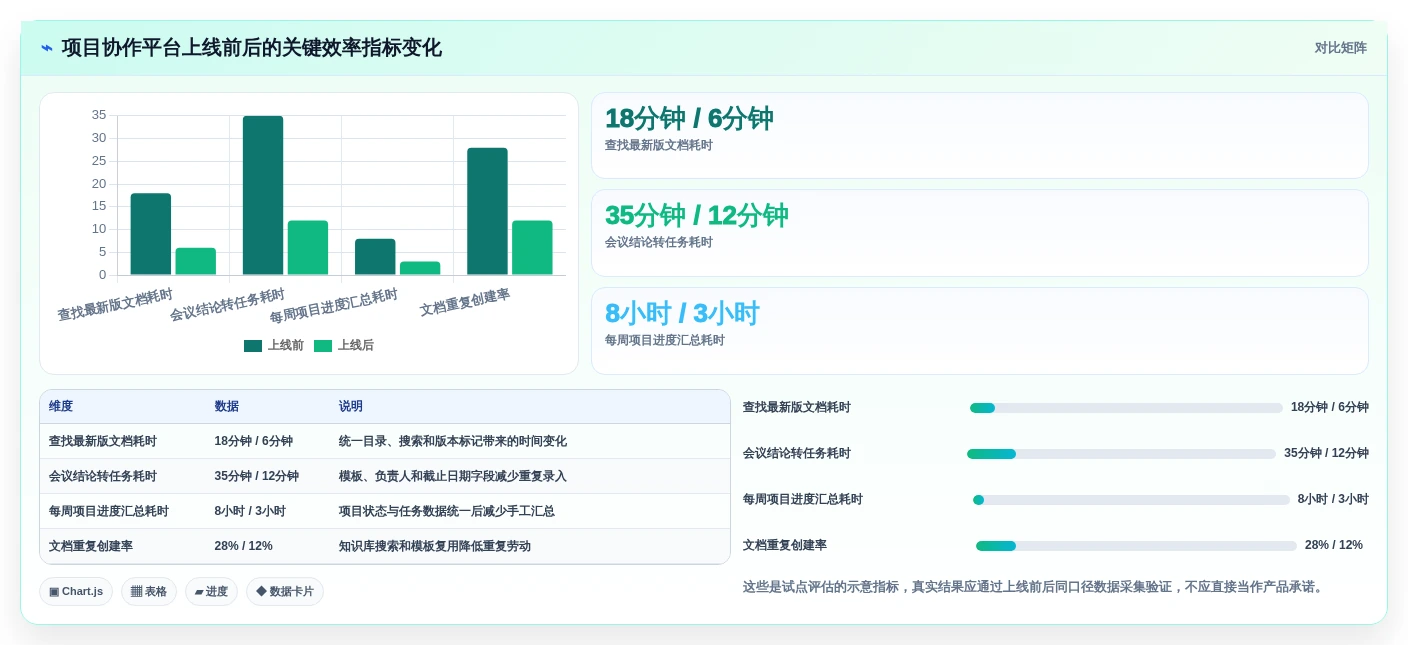This screenshot has width=1408, height=645.
Task: Click the 上线前 bar for 每周项目进度汇总耗时
Action: [375, 257]
